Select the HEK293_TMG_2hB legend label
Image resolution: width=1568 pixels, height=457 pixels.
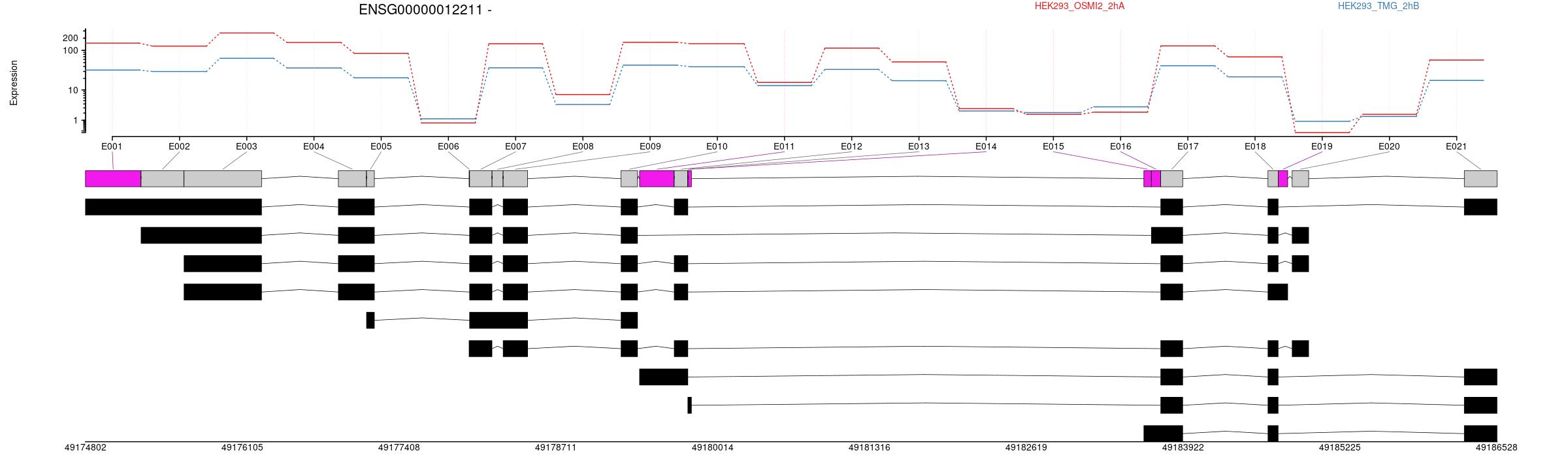pos(1378,6)
